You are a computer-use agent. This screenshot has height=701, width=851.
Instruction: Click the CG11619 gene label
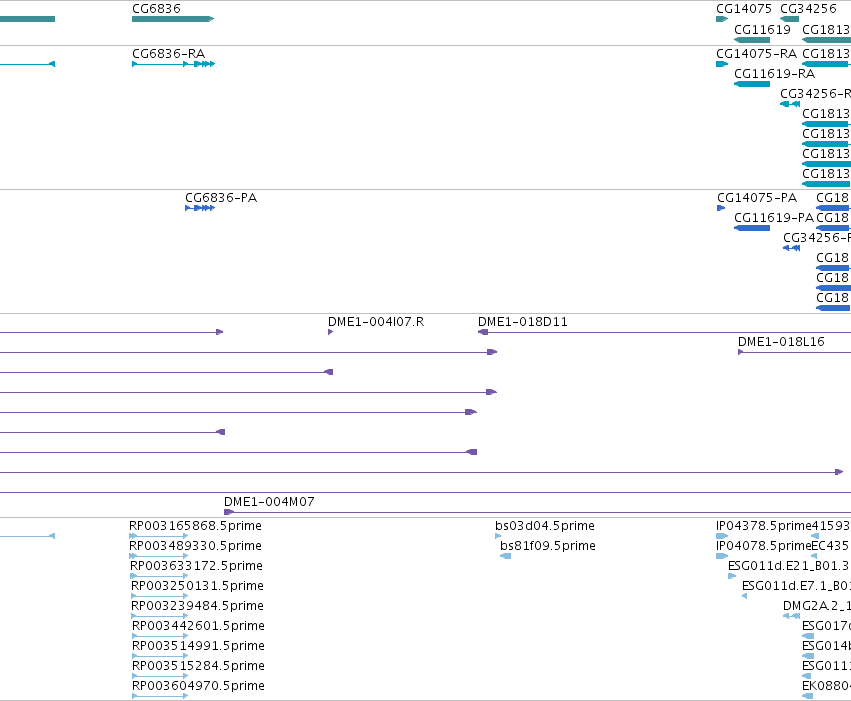point(762,30)
